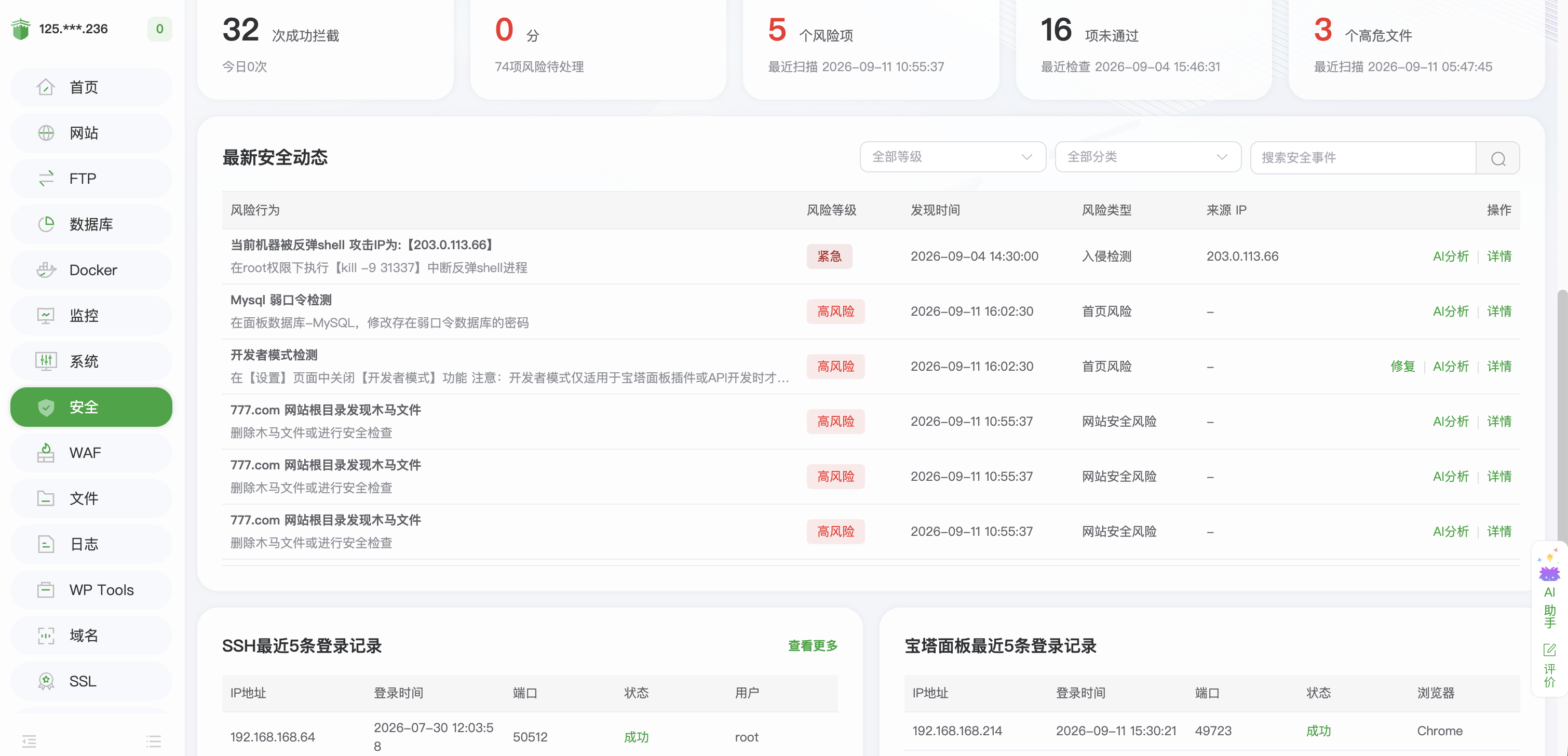Image resolution: width=1568 pixels, height=756 pixels.
Task: Click 查看更多 for SSH login records
Action: [x=813, y=646]
